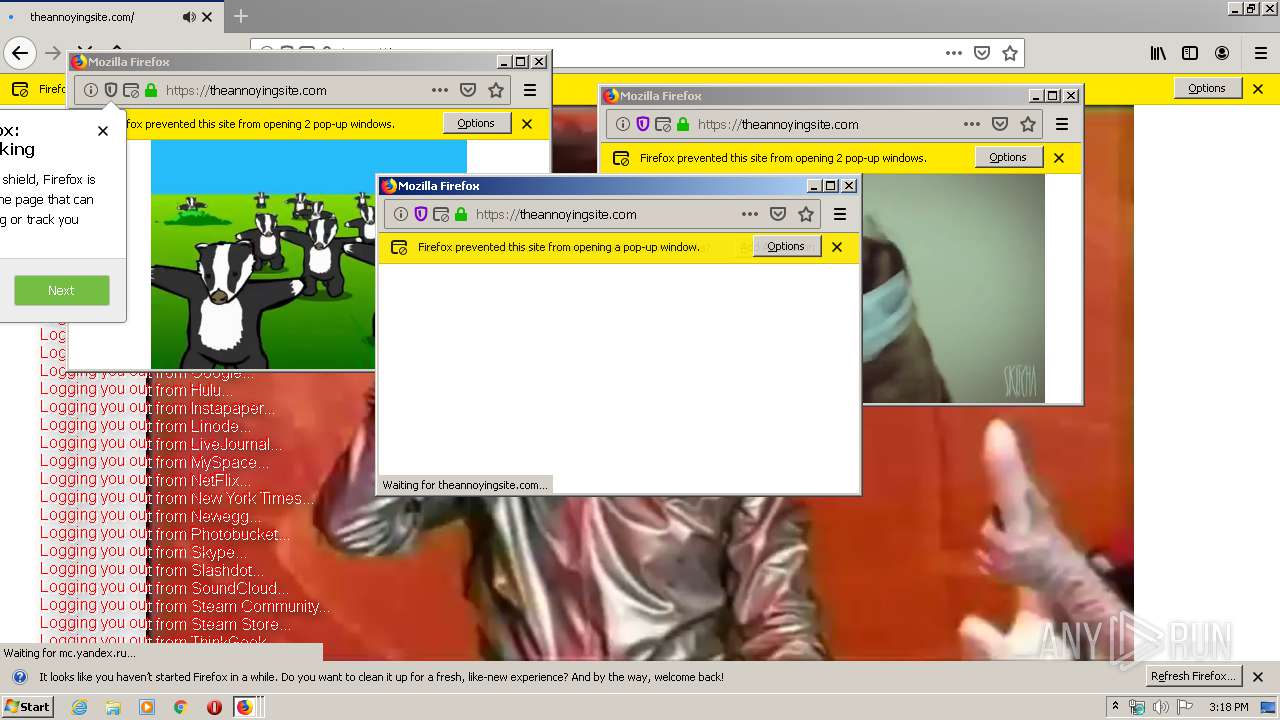
Task: Open Google Chrome from the taskbar
Action: tap(180, 707)
